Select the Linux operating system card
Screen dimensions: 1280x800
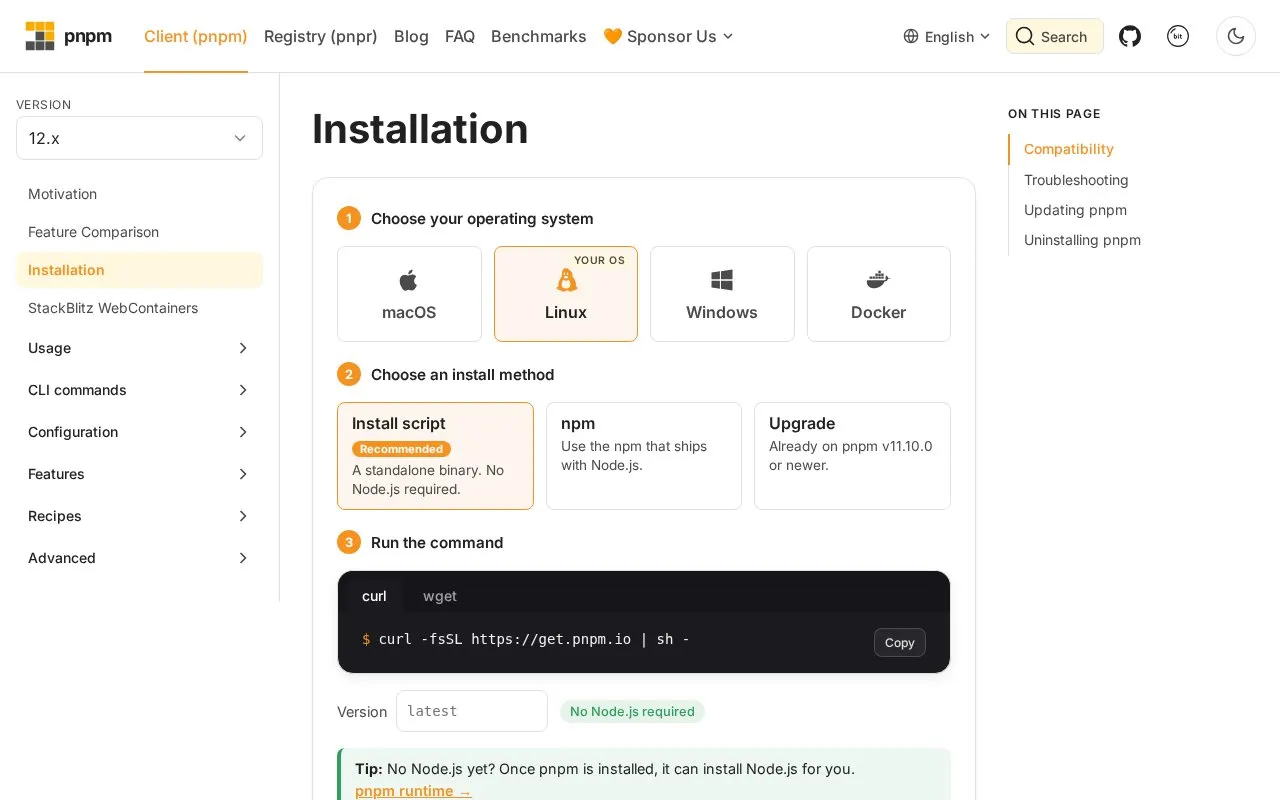[x=566, y=294]
